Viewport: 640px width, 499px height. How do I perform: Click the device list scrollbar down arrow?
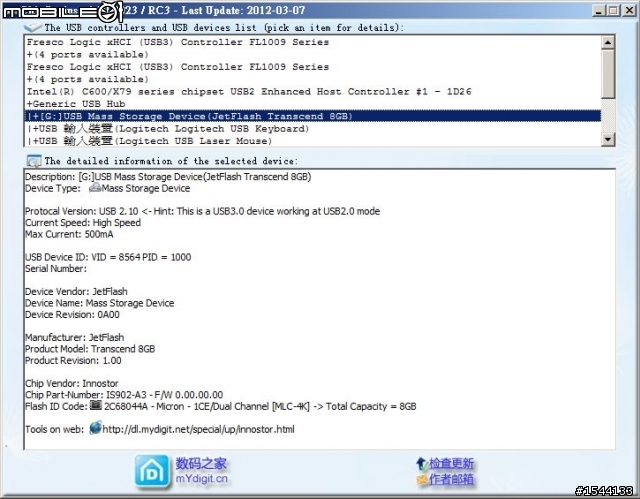(x=608, y=140)
